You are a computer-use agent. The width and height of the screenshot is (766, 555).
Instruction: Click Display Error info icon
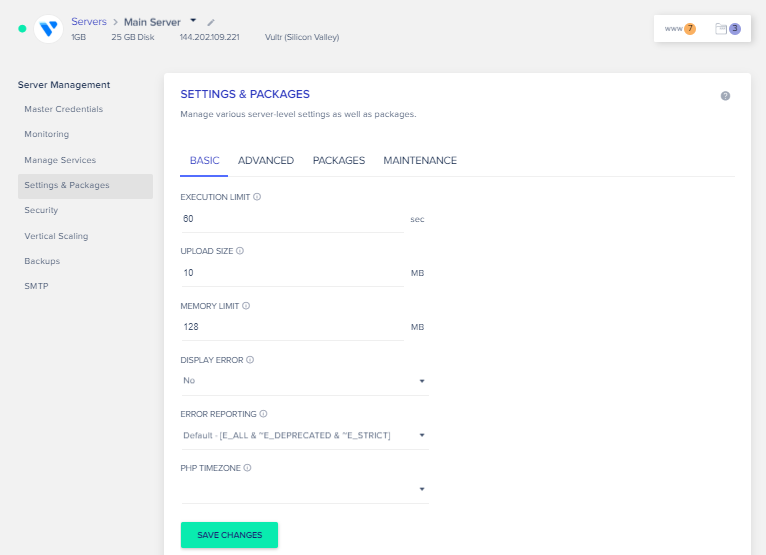coord(250,360)
